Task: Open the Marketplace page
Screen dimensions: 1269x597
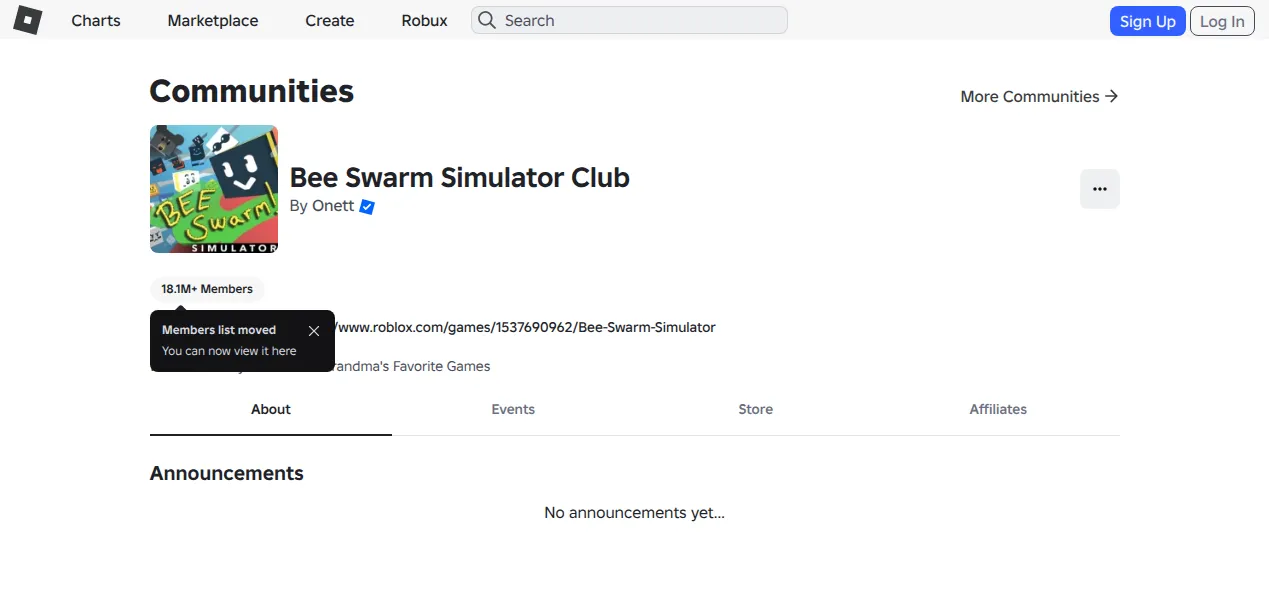Action: (213, 20)
